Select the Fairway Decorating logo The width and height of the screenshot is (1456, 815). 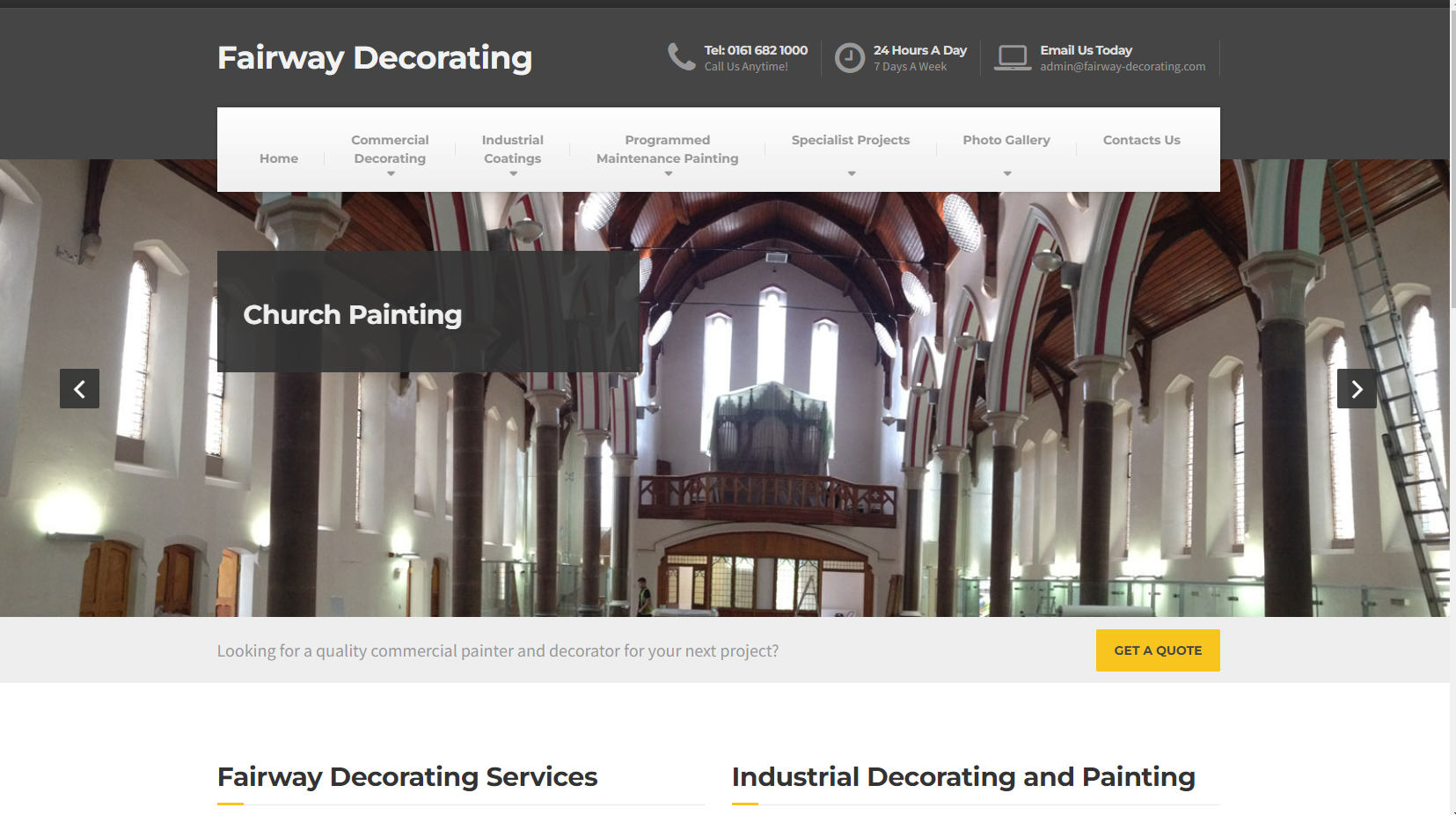374,57
